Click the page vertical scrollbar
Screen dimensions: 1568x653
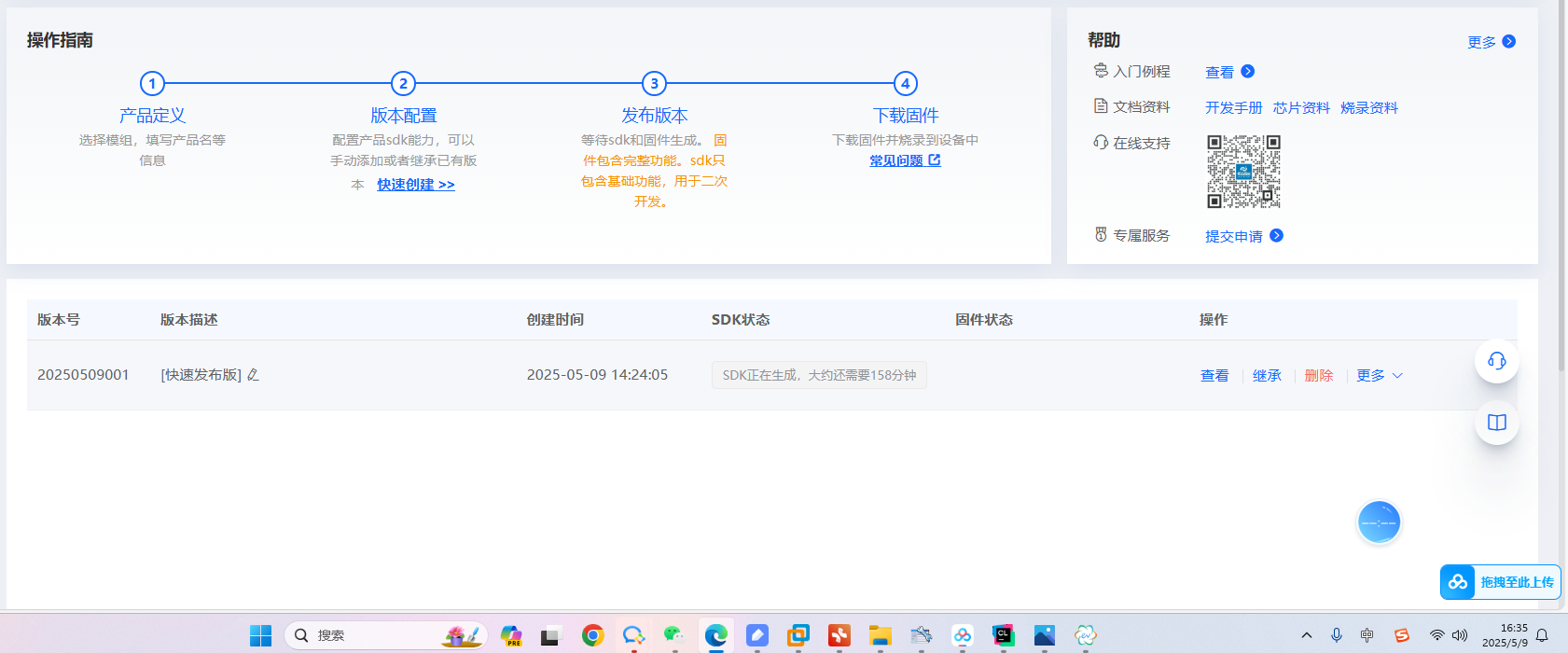pos(1562,187)
